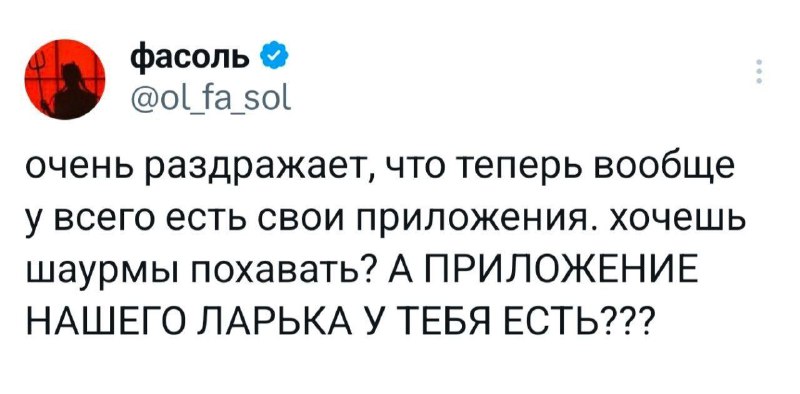Open the three-dot more options menu
800x394 pixels.
pyautogui.click(x=759, y=71)
